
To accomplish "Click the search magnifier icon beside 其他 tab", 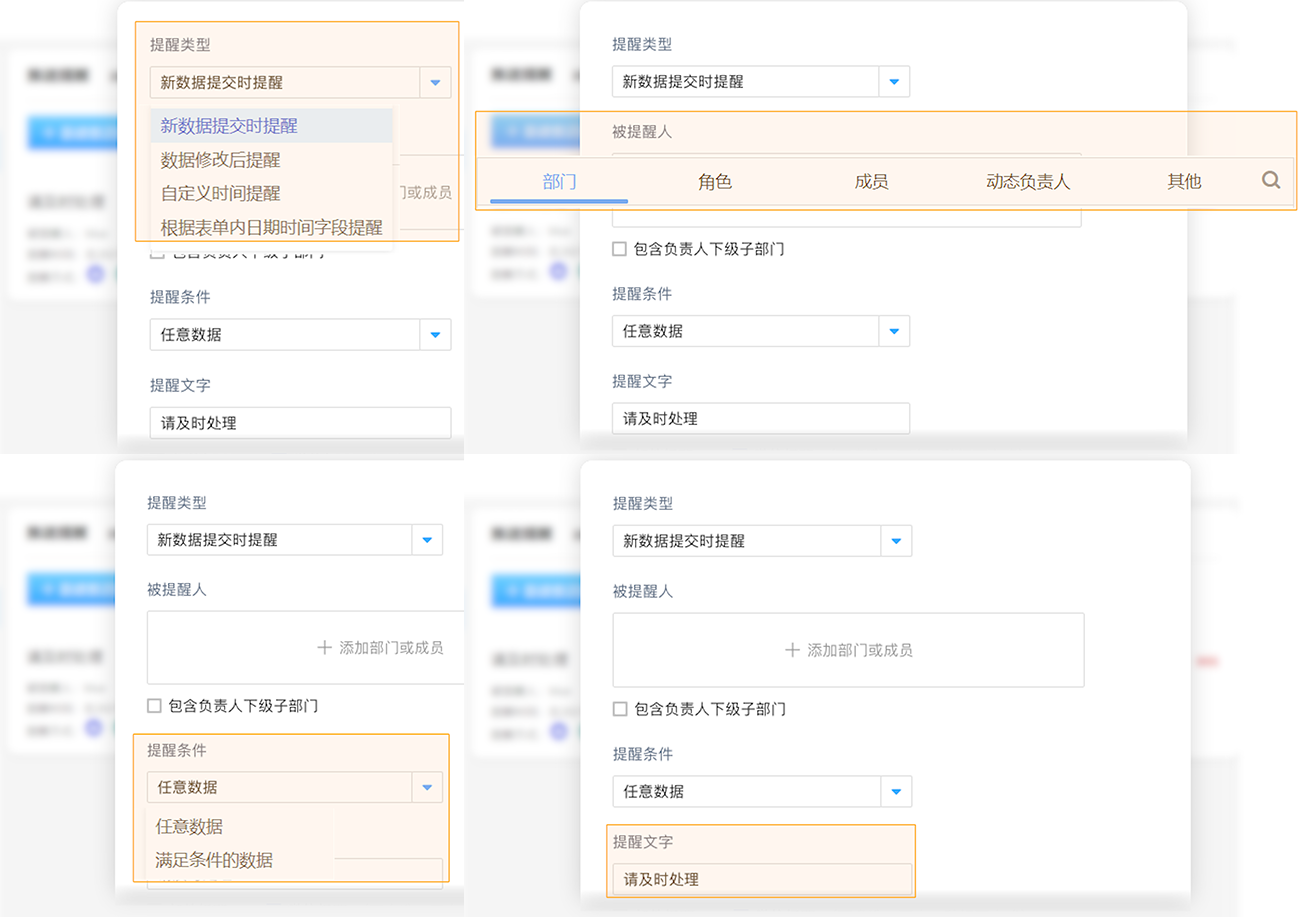I will click(1271, 180).
